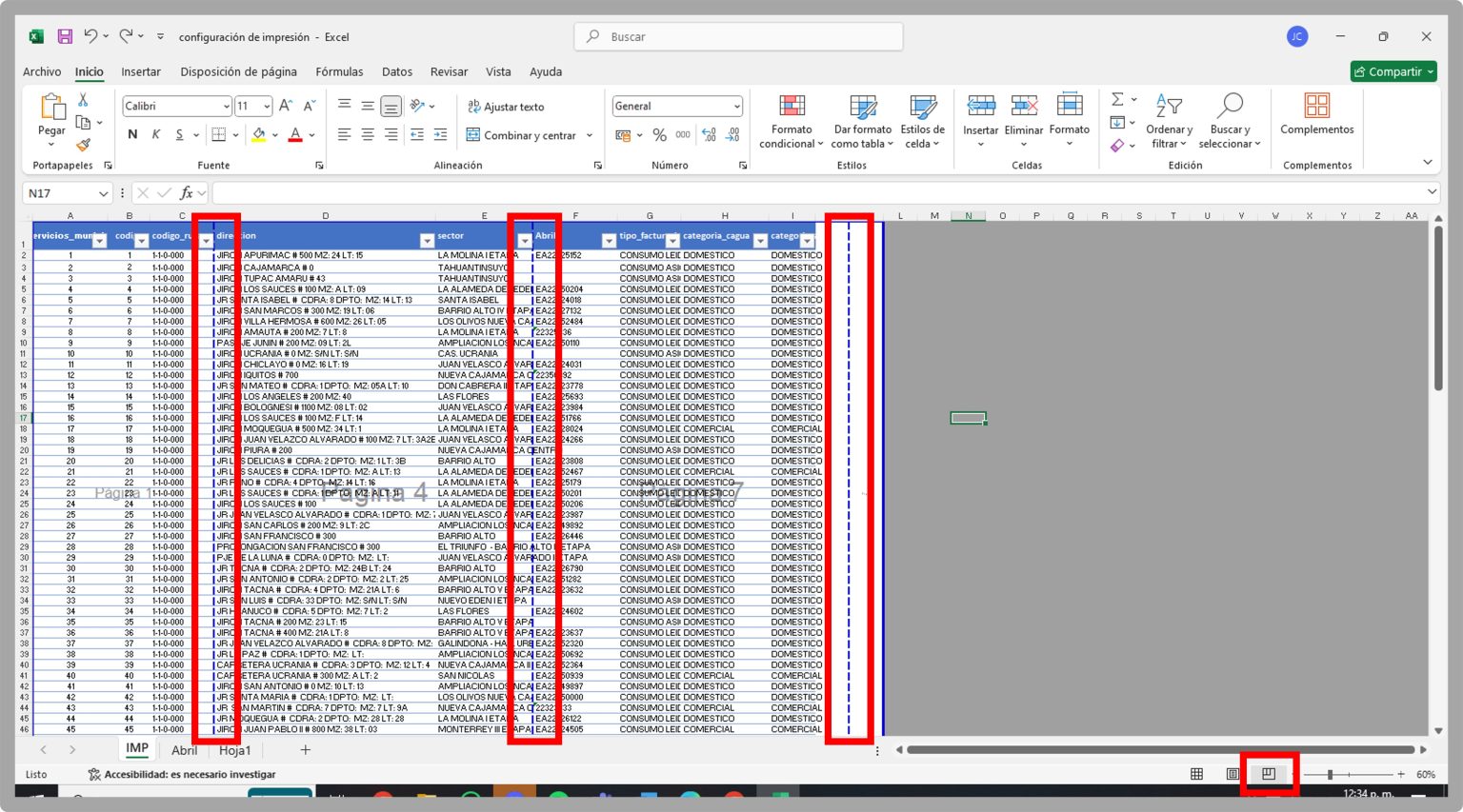Image resolution: width=1463 pixels, height=812 pixels.
Task: Switch to Vista previa de salto de página
Action: click(x=1268, y=773)
